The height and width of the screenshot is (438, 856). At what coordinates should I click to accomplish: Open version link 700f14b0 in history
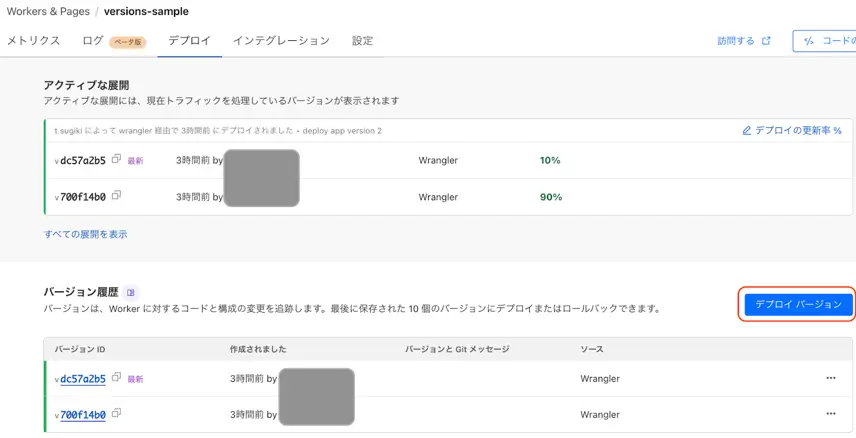click(83, 415)
